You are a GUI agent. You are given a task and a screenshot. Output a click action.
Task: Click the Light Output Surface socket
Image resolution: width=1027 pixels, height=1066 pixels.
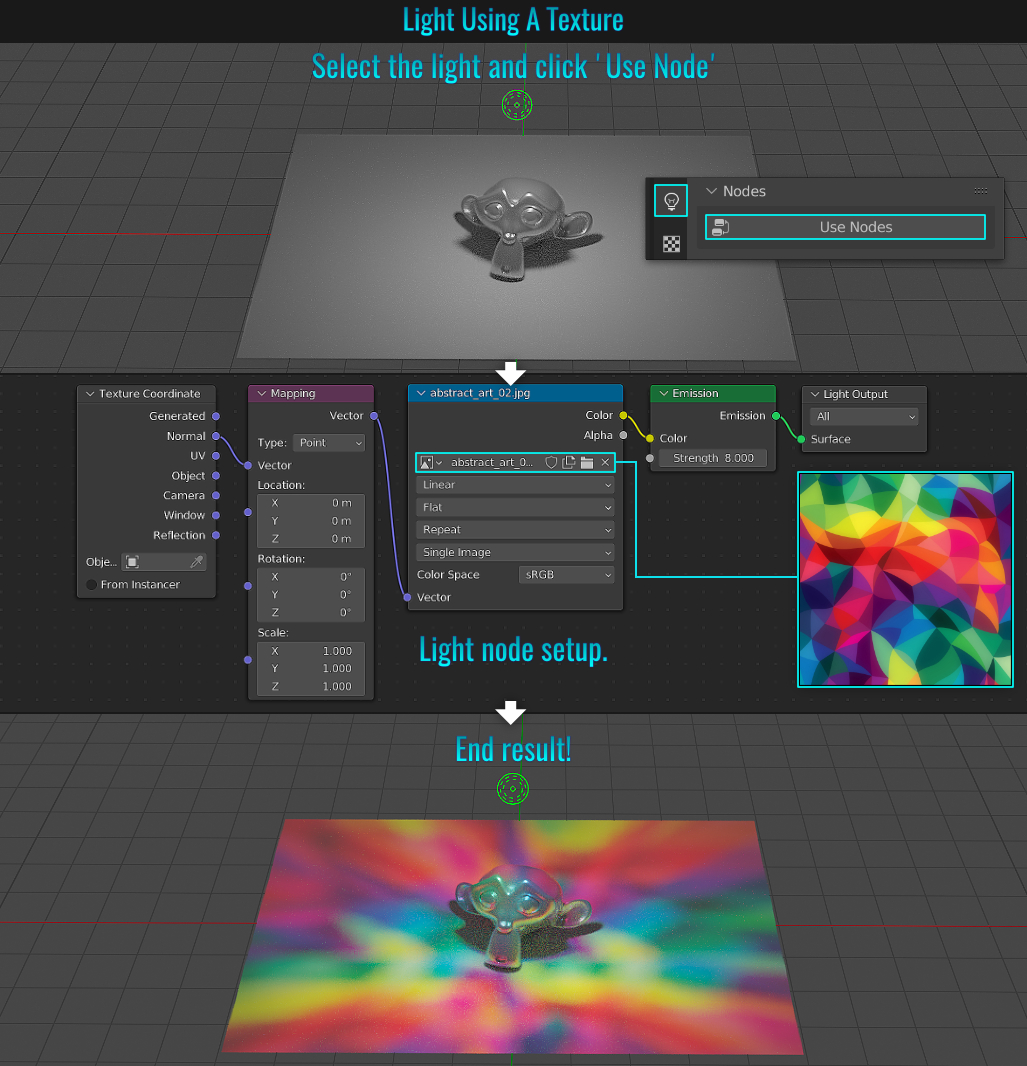click(x=801, y=439)
